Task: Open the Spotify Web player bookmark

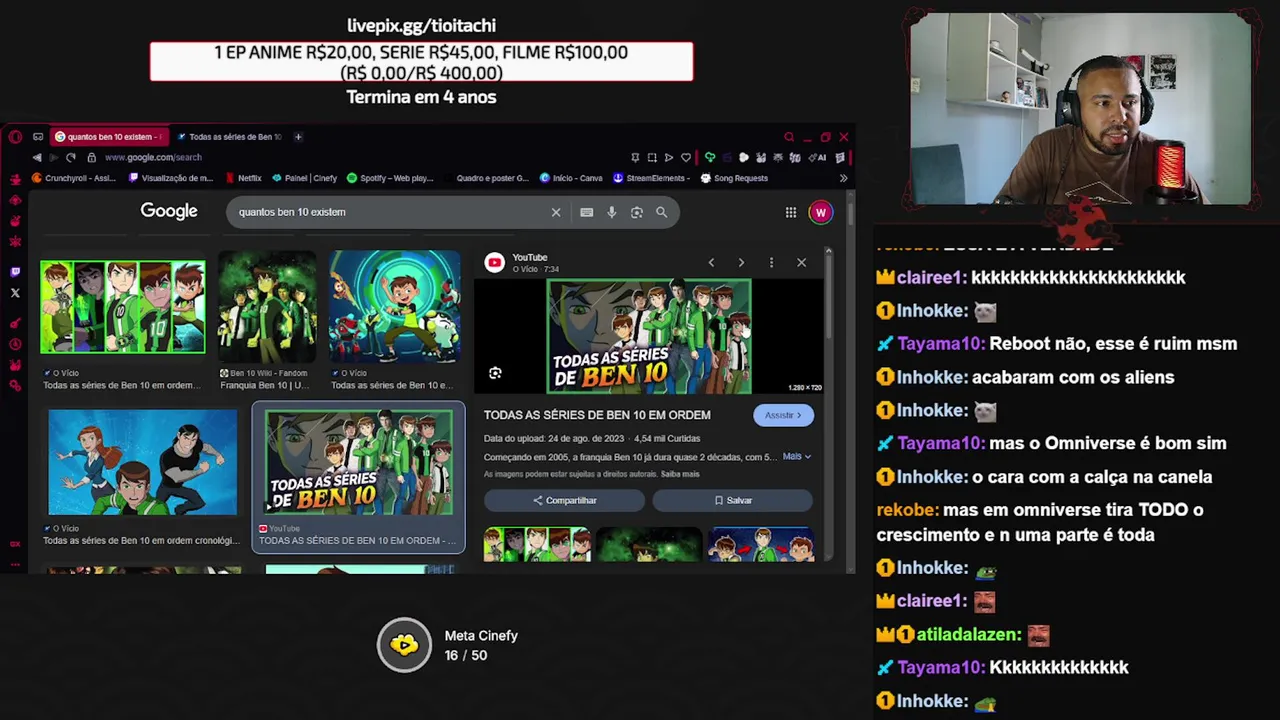Action: [x=390, y=178]
